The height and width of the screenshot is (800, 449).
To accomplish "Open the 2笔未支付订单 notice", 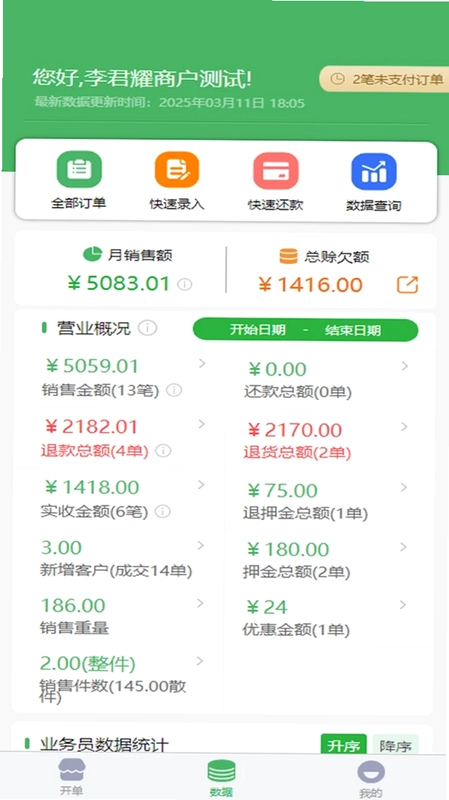I will [x=384, y=79].
